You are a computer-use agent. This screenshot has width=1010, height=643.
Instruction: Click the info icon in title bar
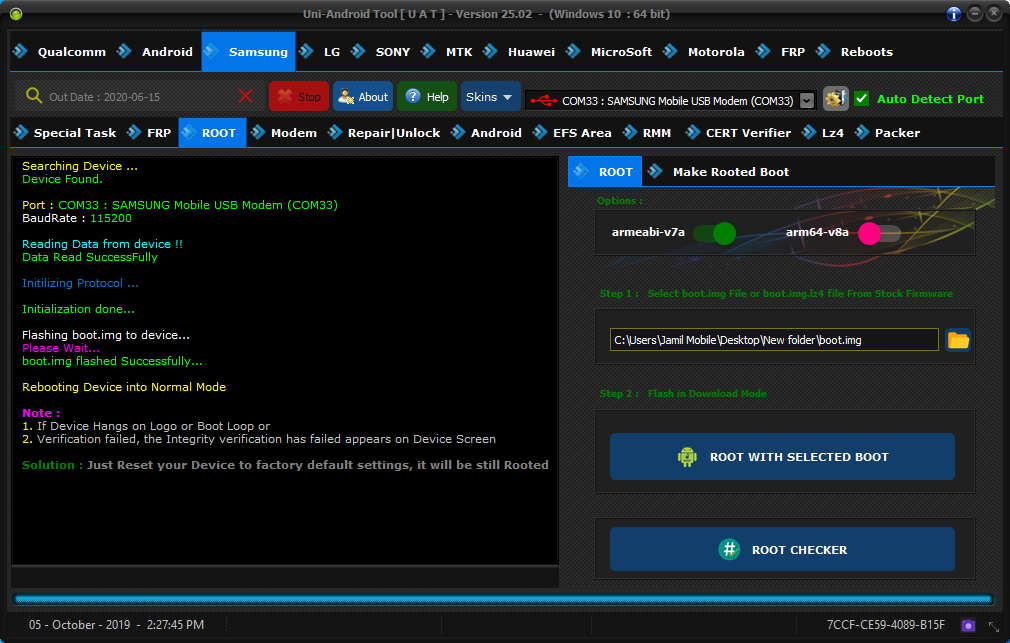[x=953, y=14]
